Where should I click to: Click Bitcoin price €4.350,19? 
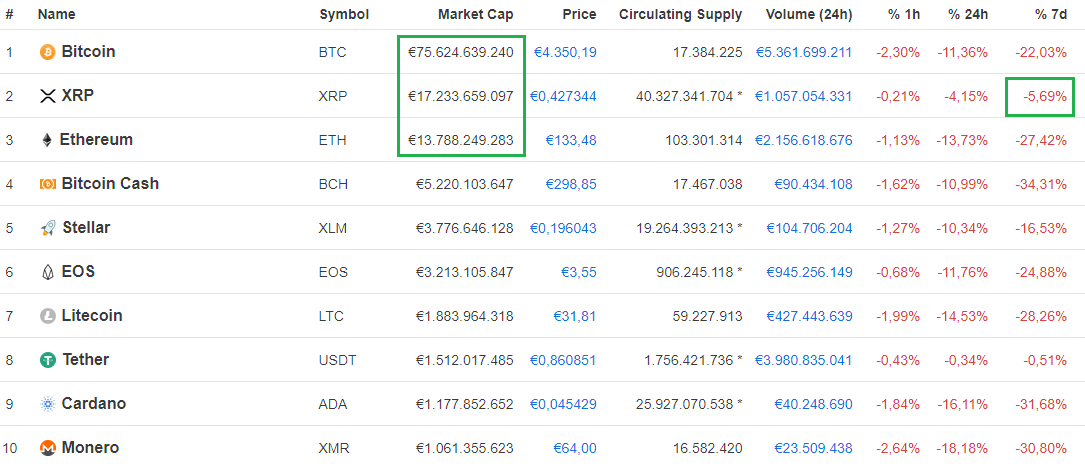click(x=565, y=52)
